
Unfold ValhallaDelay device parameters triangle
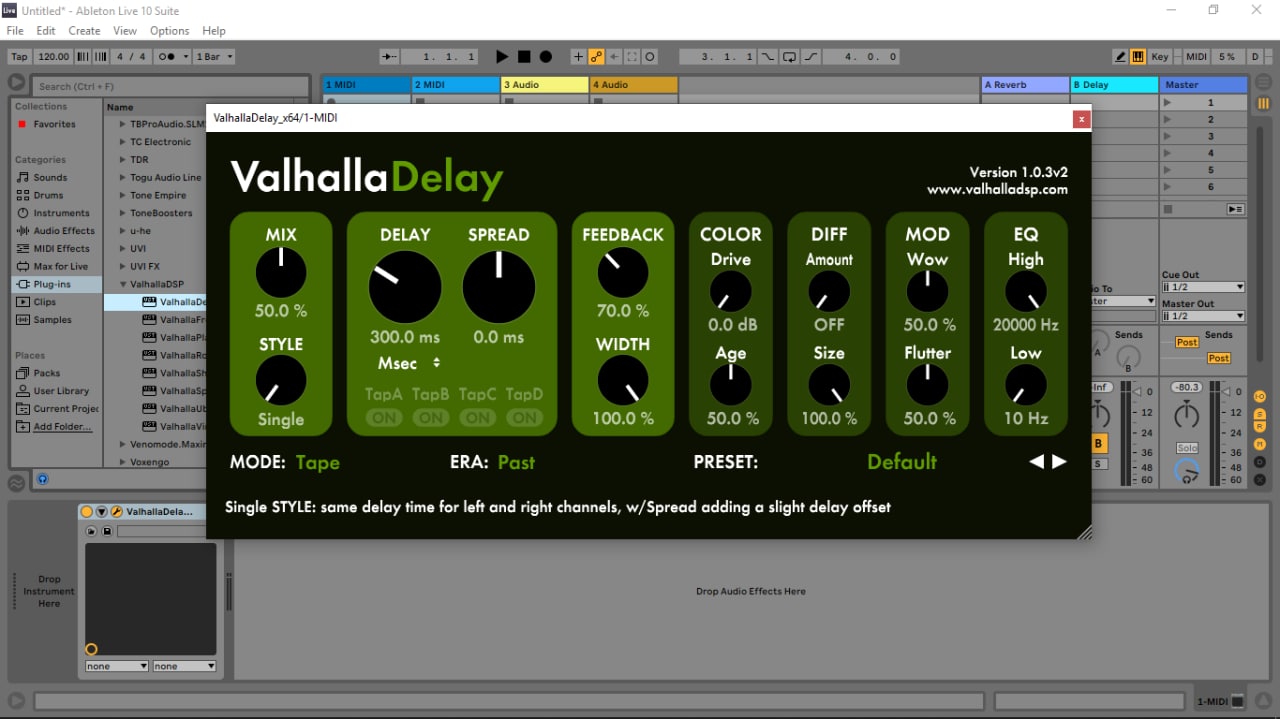click(101, 511)
